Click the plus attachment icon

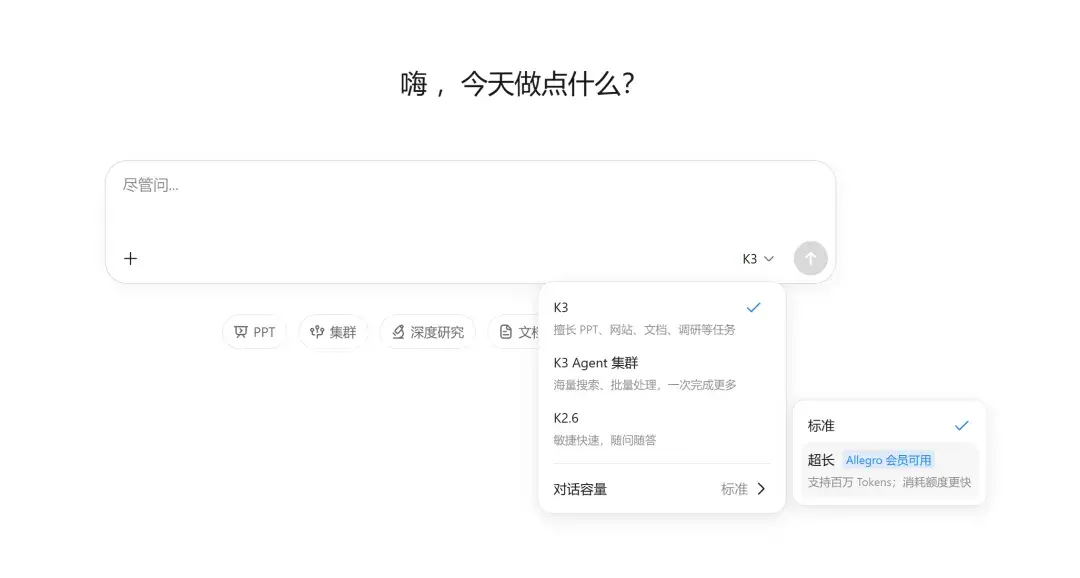click(x=130, y=258)
